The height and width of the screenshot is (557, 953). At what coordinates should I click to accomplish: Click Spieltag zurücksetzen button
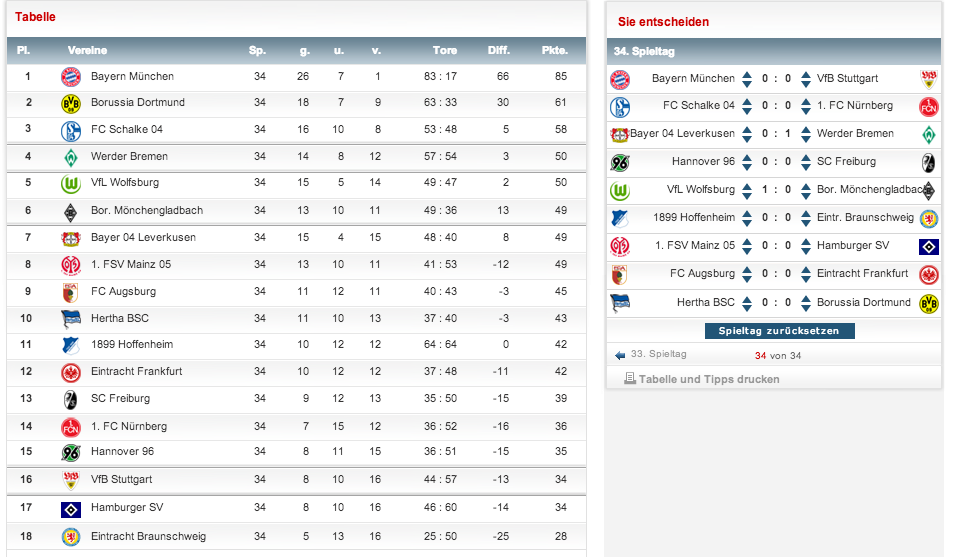coord(779,331)
